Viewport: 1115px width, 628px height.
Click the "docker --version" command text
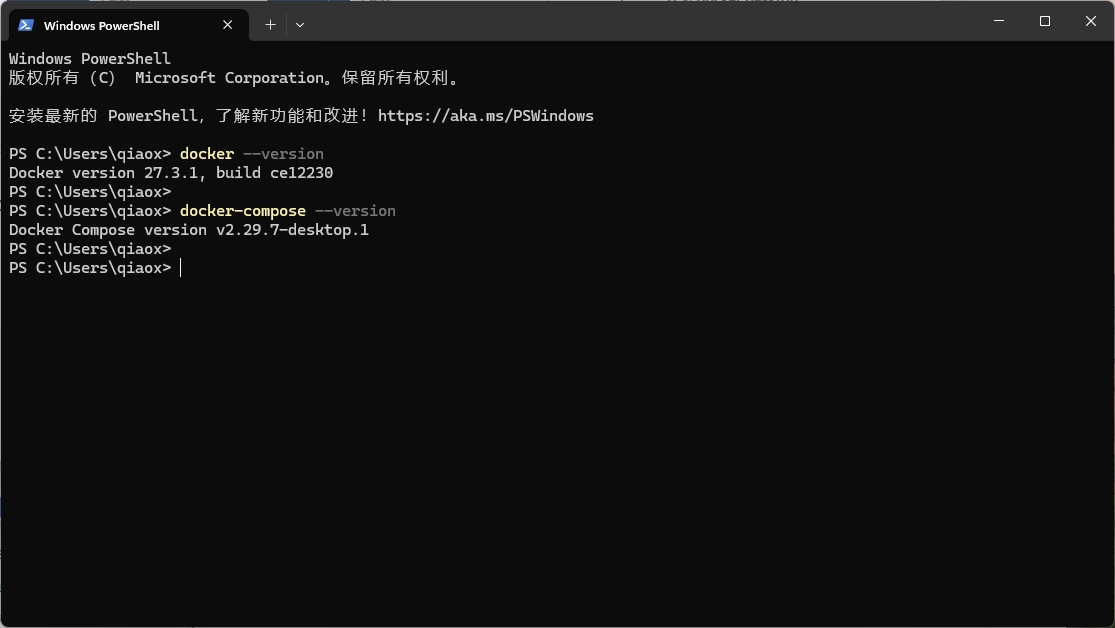(x=251, y=154)
